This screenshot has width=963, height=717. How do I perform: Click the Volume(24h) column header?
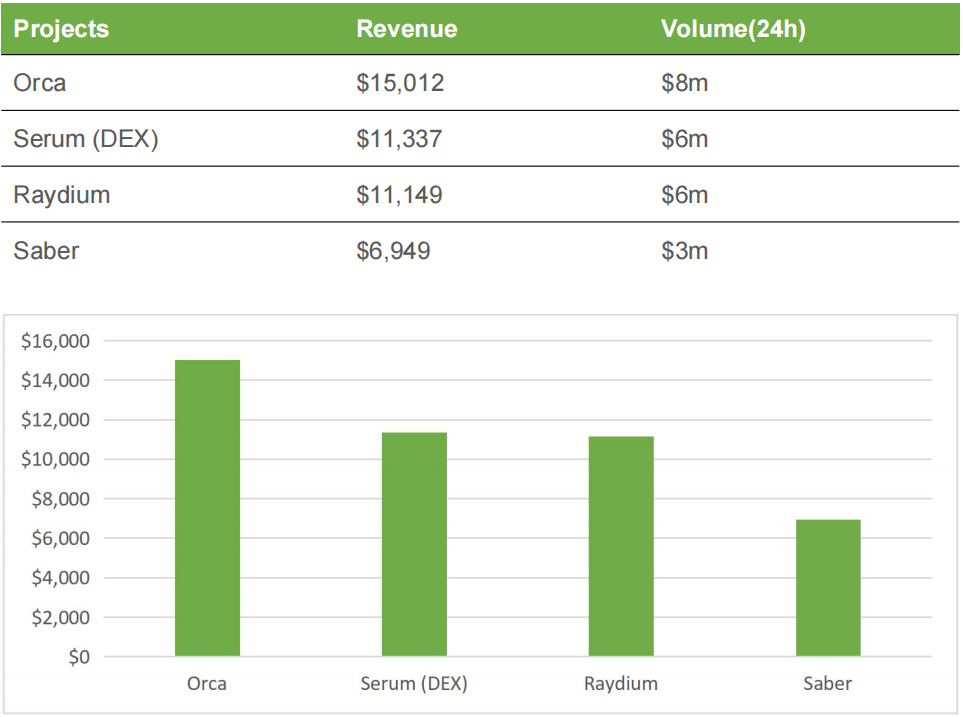(x=733, y=29)
